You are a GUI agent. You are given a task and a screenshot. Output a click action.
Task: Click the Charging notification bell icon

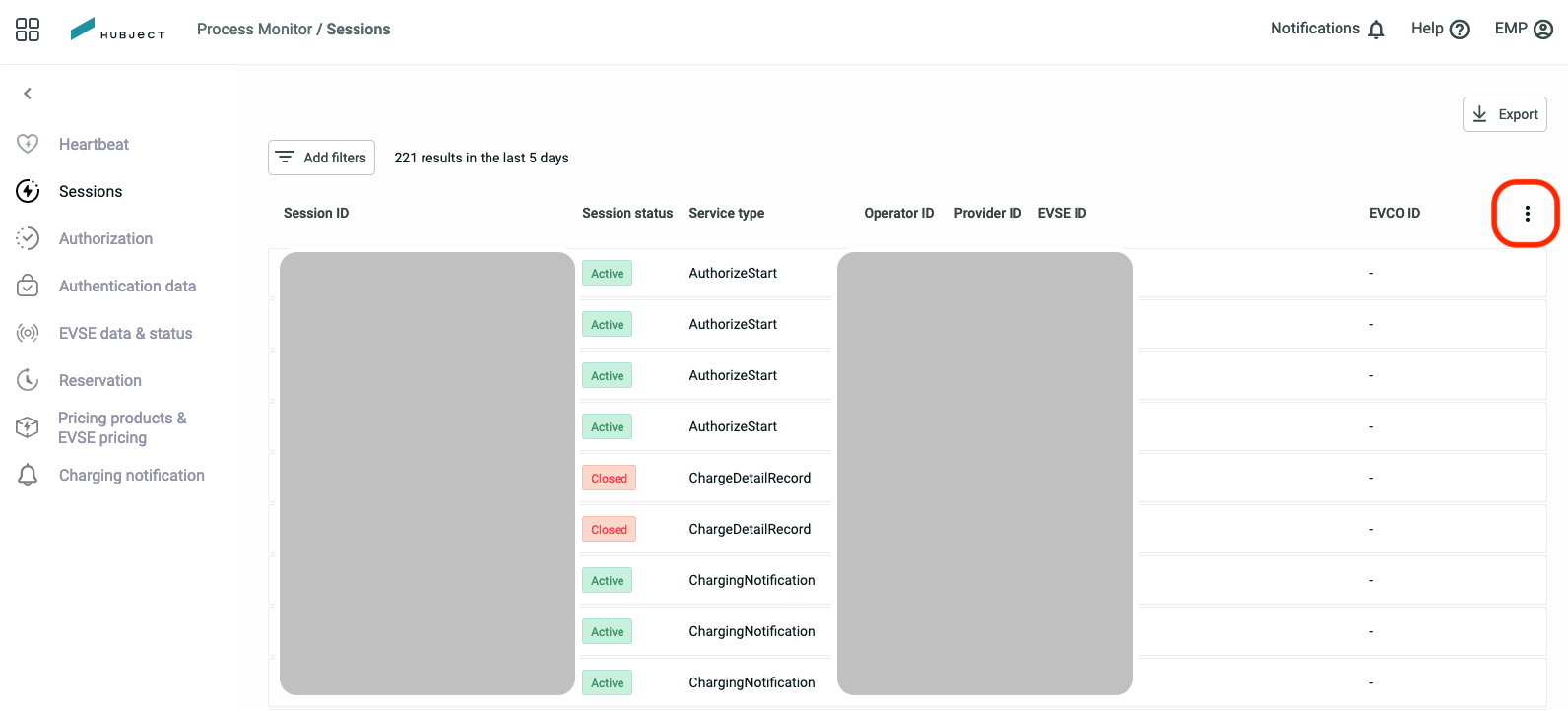click(28, 475)
